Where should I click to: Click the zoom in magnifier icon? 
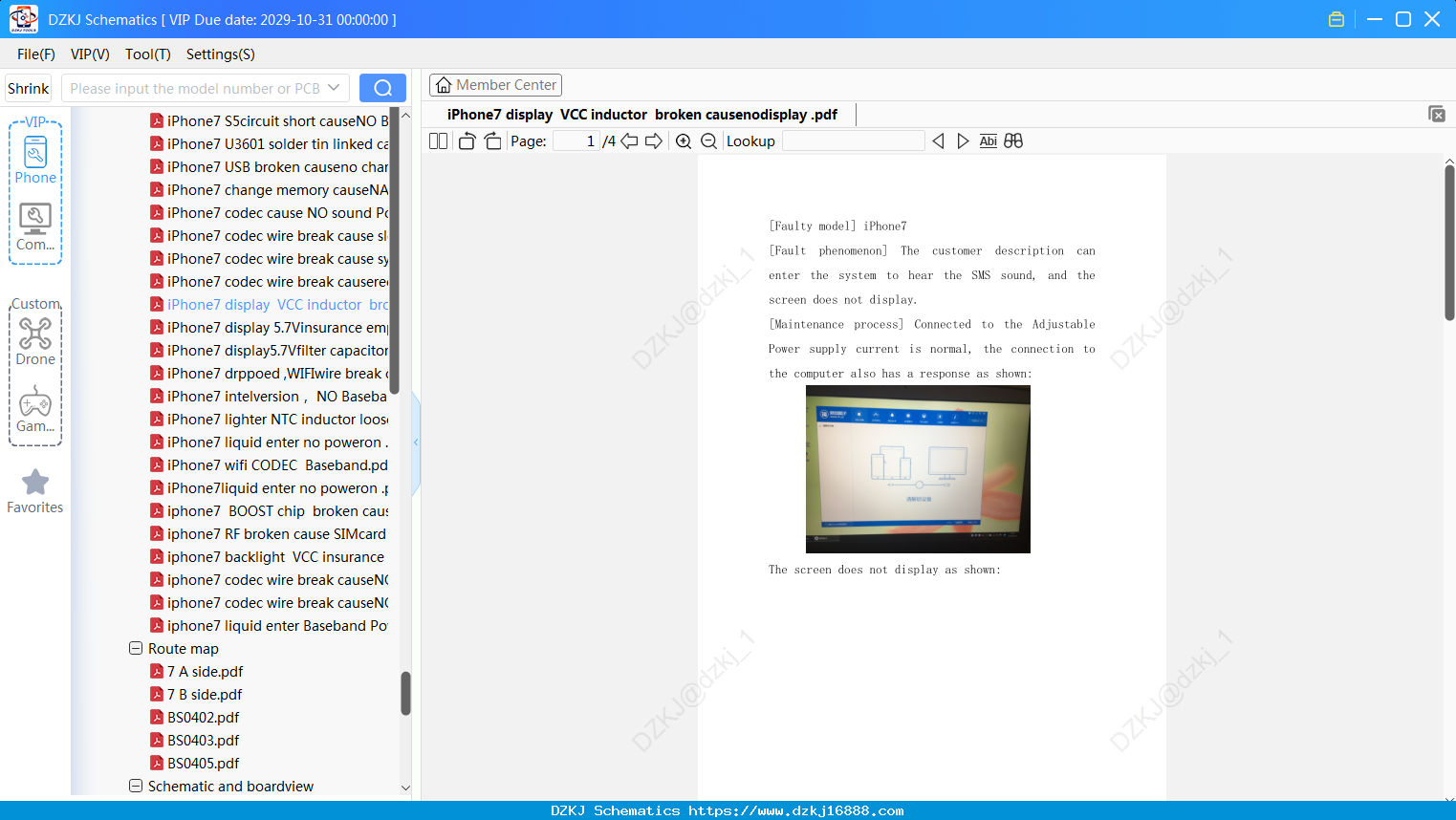click(684, 141)
